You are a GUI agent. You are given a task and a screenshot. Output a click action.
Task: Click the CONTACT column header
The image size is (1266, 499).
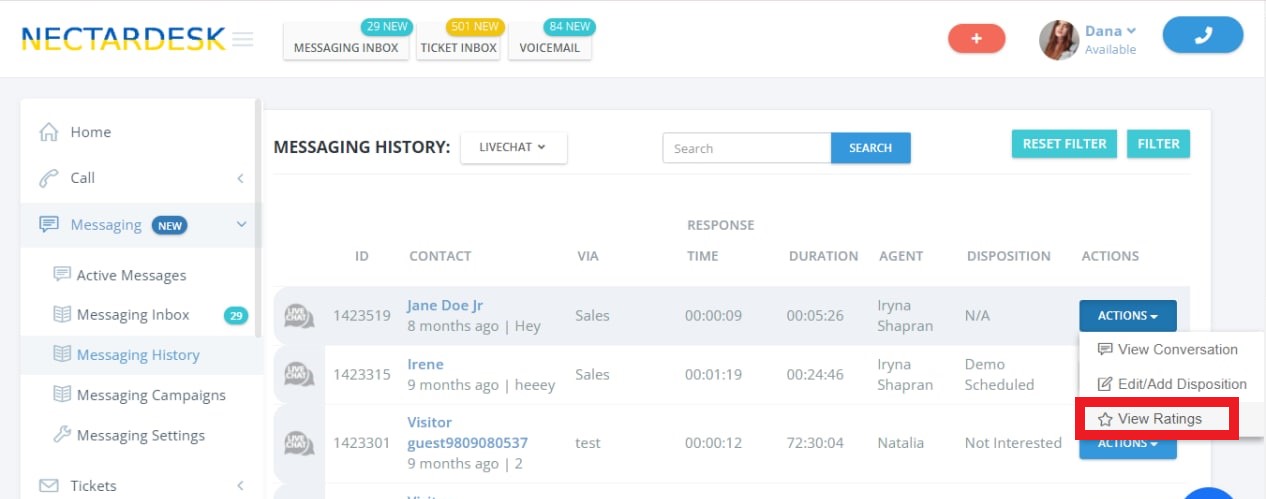click(x=440, y=256)
